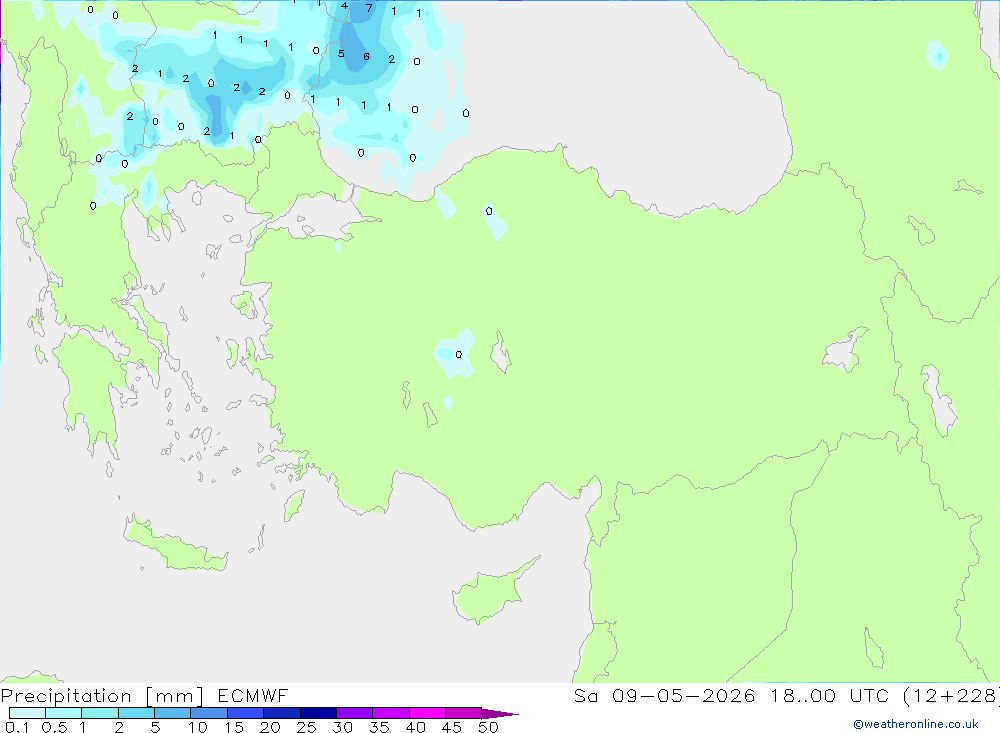Select the 25–30 mm dark navy legend swatch
The image size is (1000, 733).
click(x=318, y=713)
